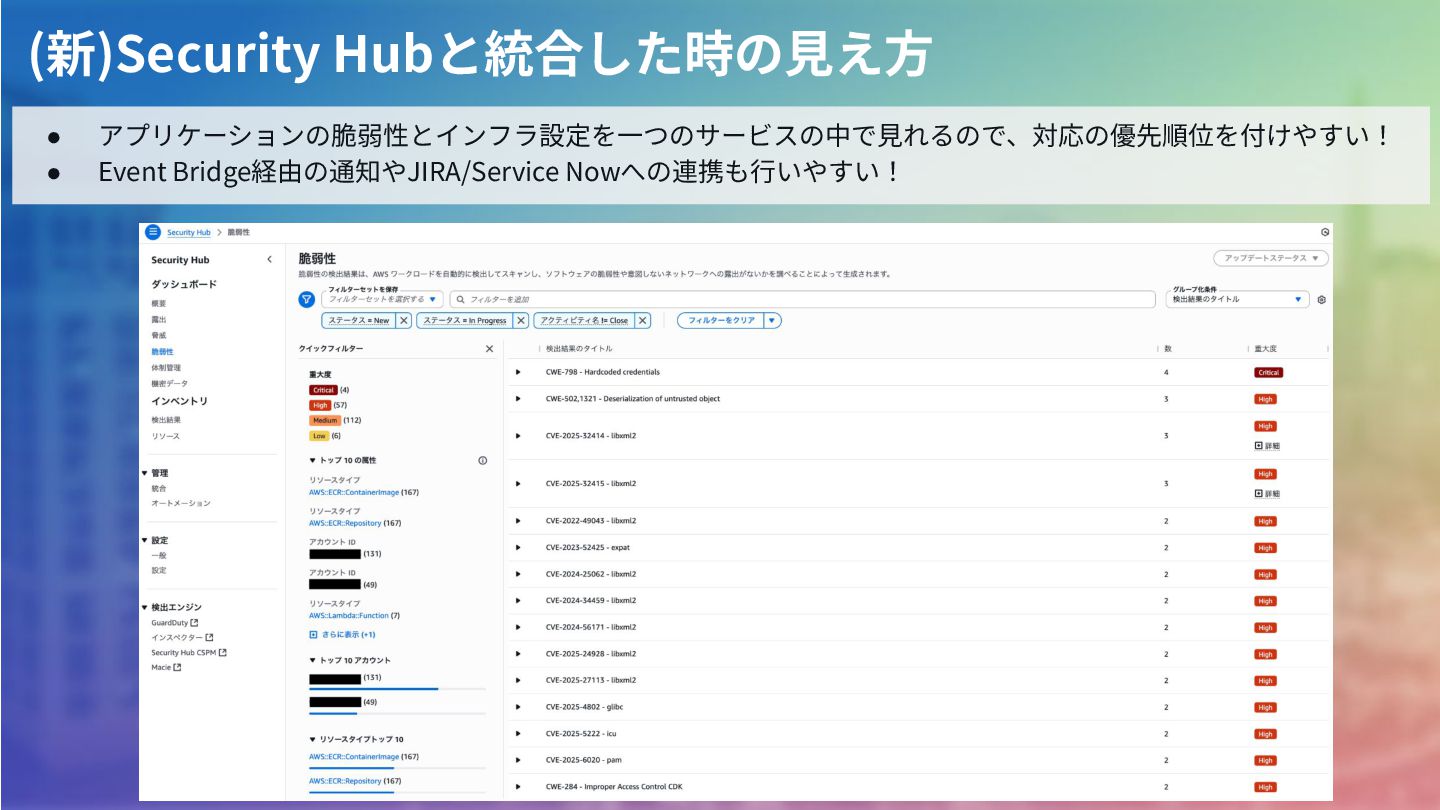1440x810 pixels.
Task: Filter by Medium severity badge
Action: pos(325,421)
